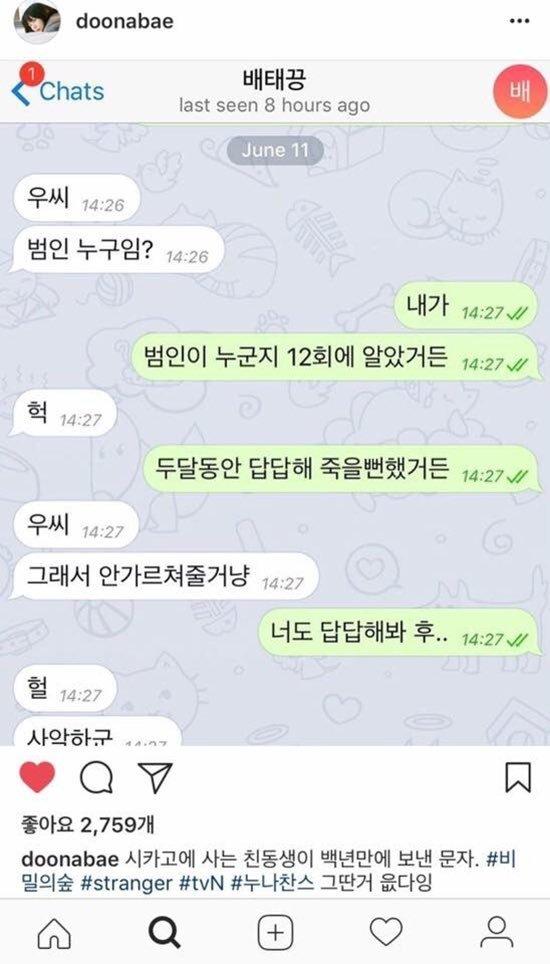Tap the new post plus icon

(x=275, y=933)
